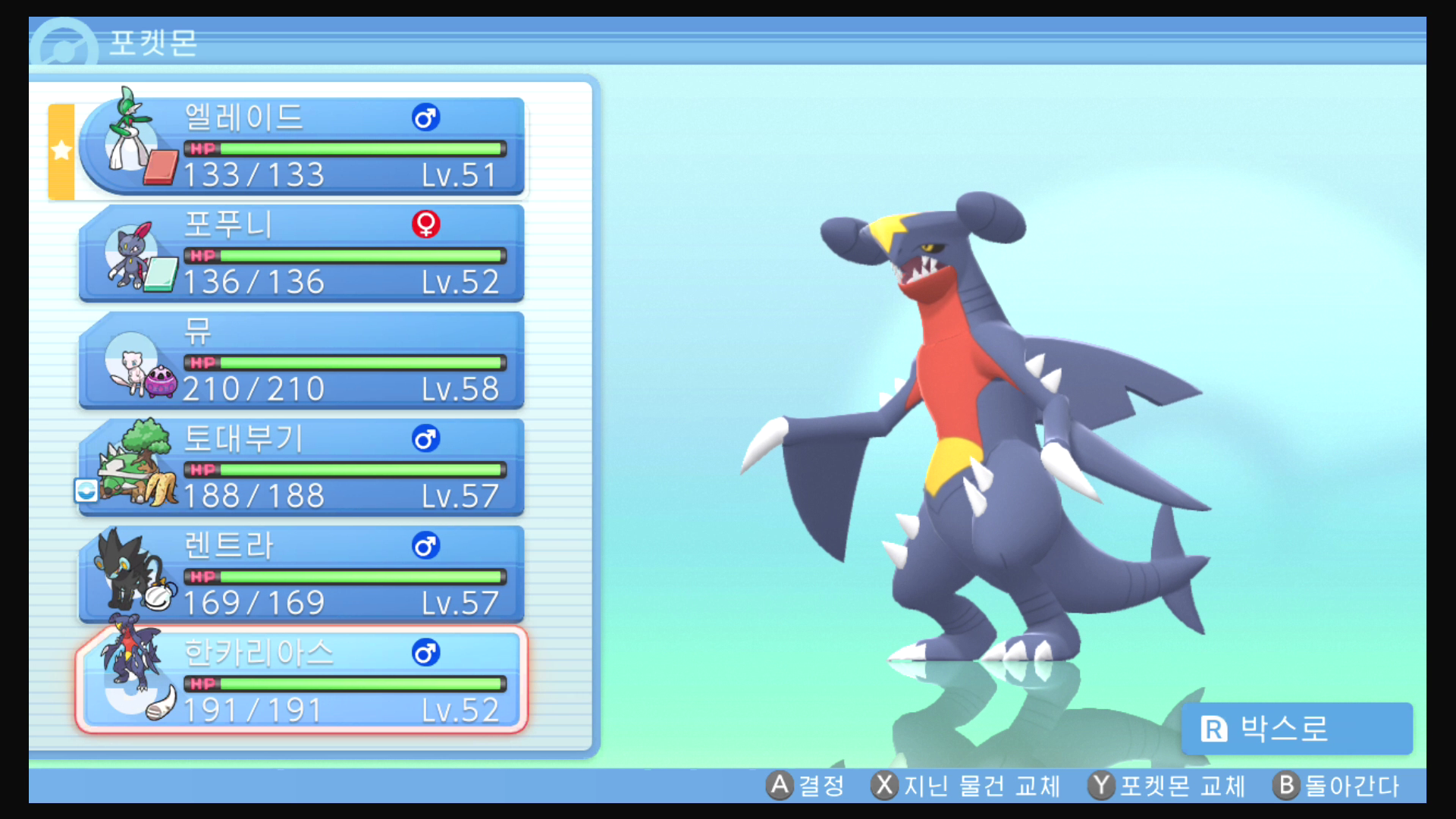Screen dimensions: 1456x819
Task: Click the yellow star marker beside 엘레이드
Action: coord(61,150)
